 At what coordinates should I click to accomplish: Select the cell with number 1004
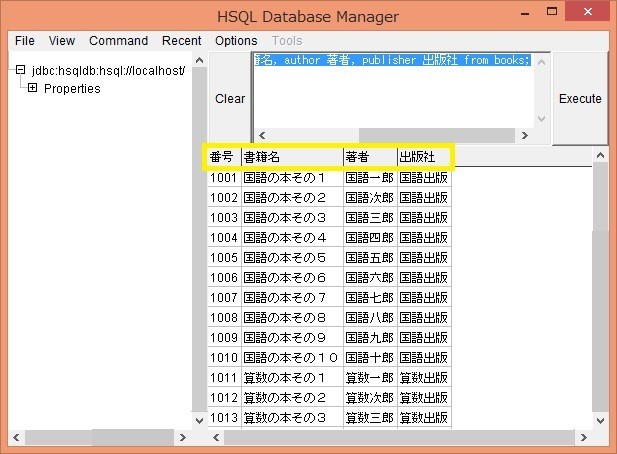click(x=224, y=238)
